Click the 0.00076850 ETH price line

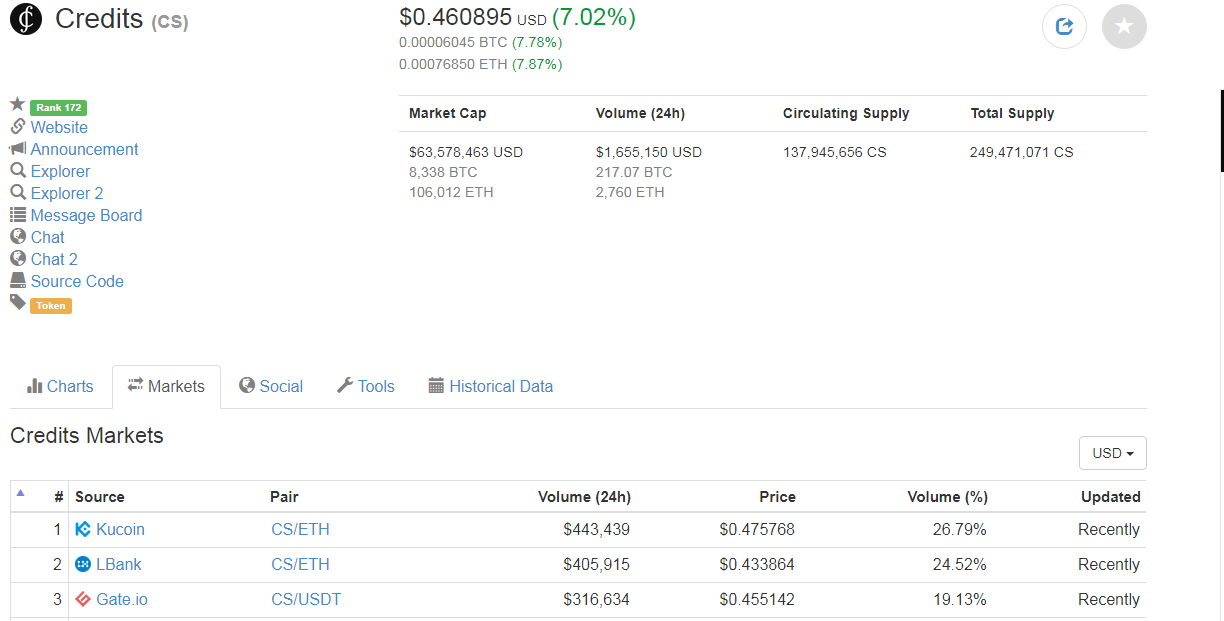coord(480,64)
